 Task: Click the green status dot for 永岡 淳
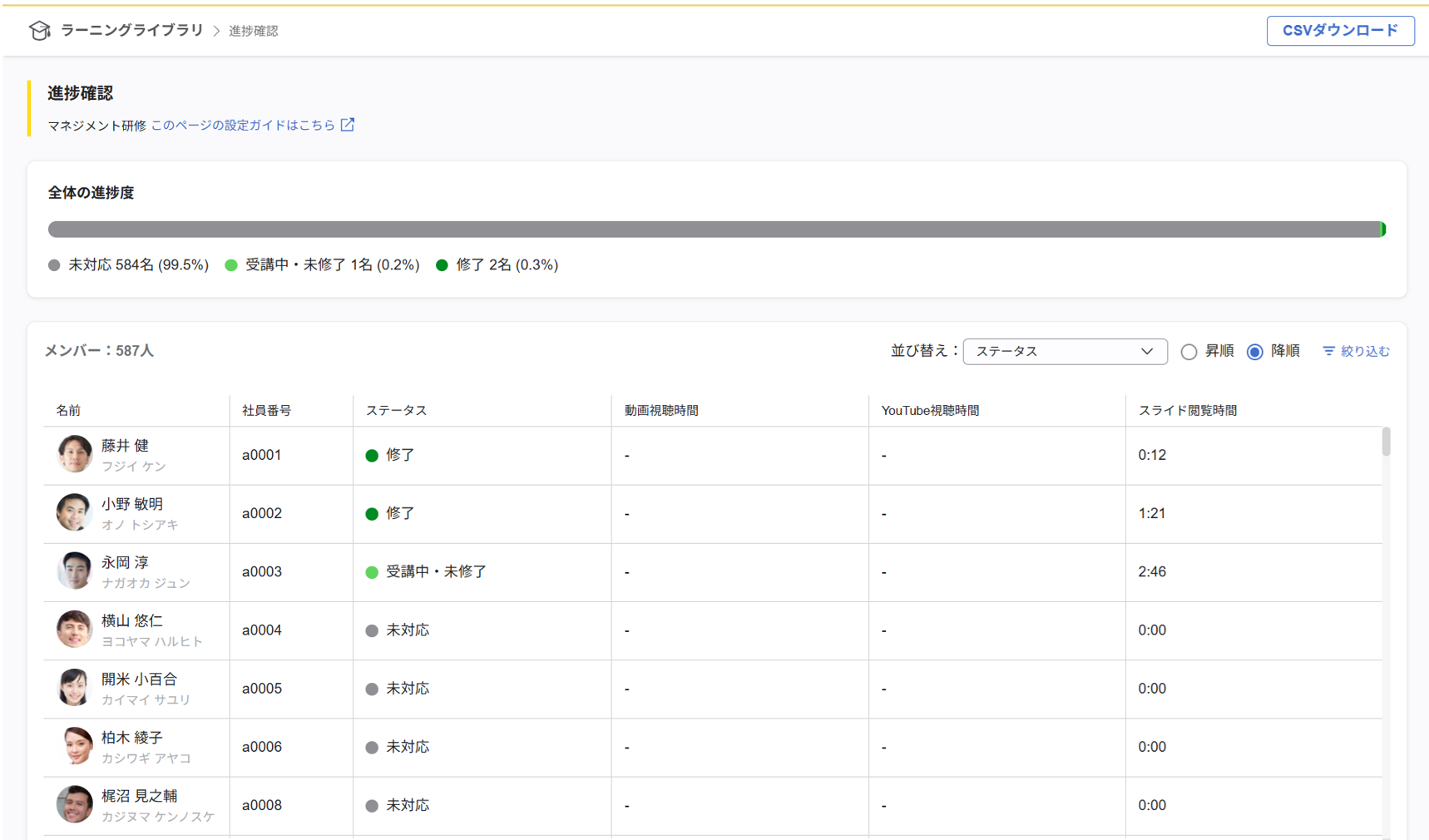(x=372, y=572)
